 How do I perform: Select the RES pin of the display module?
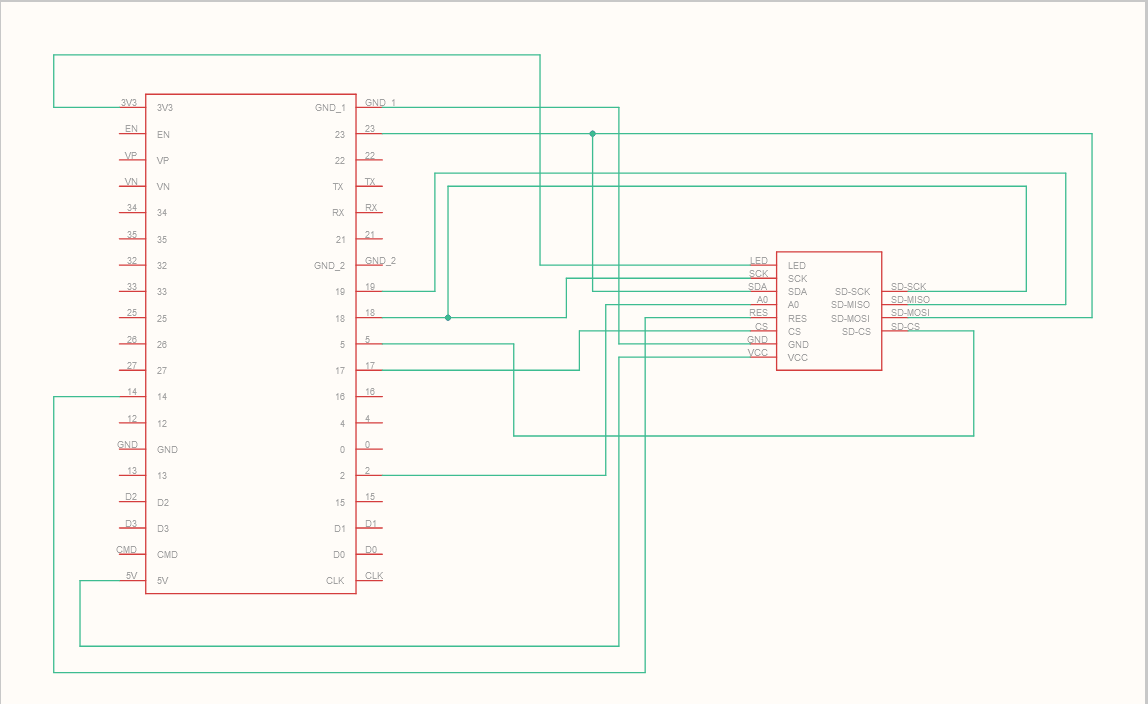coord(762,318)
